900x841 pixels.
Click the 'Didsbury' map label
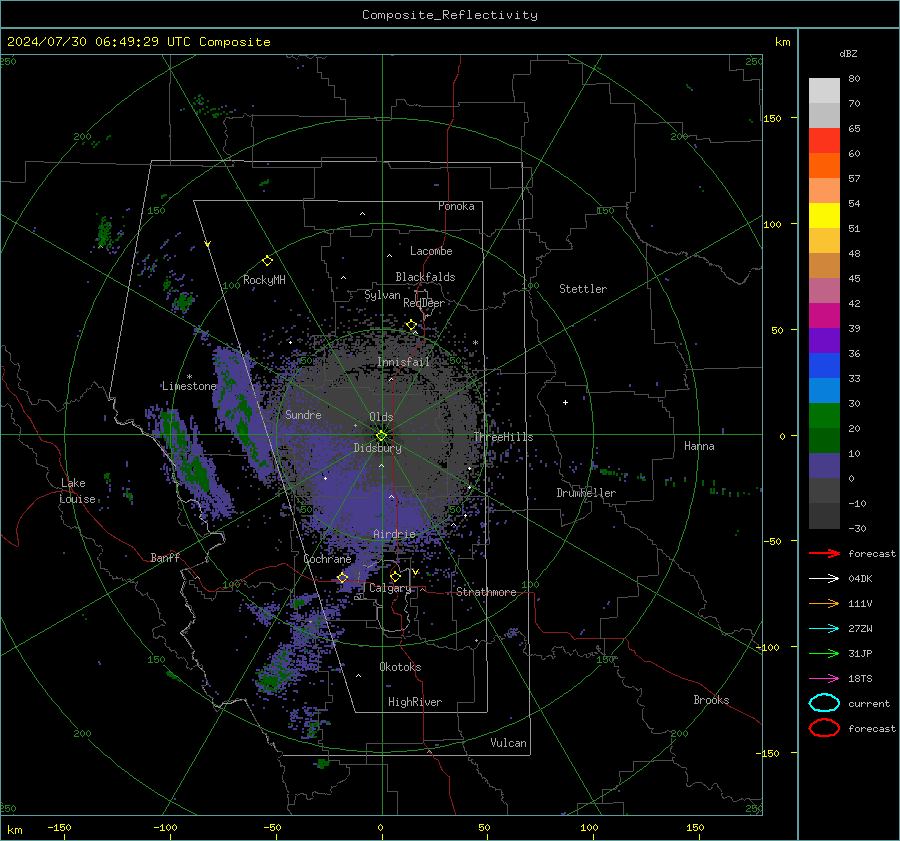(377, 448)
